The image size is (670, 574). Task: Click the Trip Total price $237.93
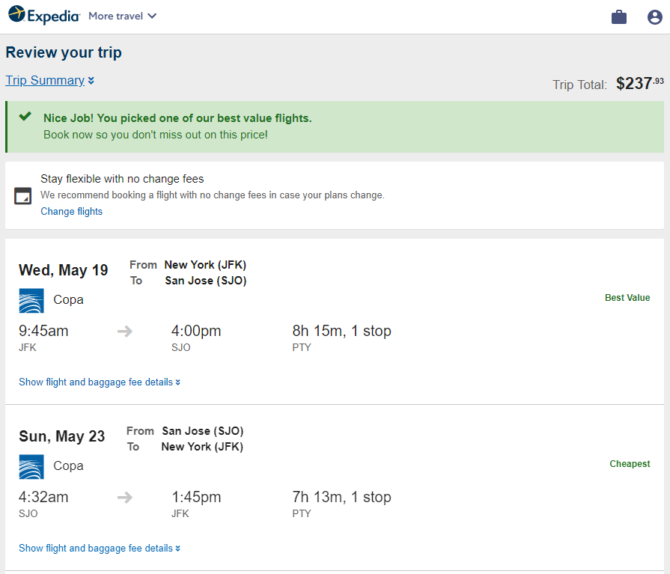click(x=640, y=83)
